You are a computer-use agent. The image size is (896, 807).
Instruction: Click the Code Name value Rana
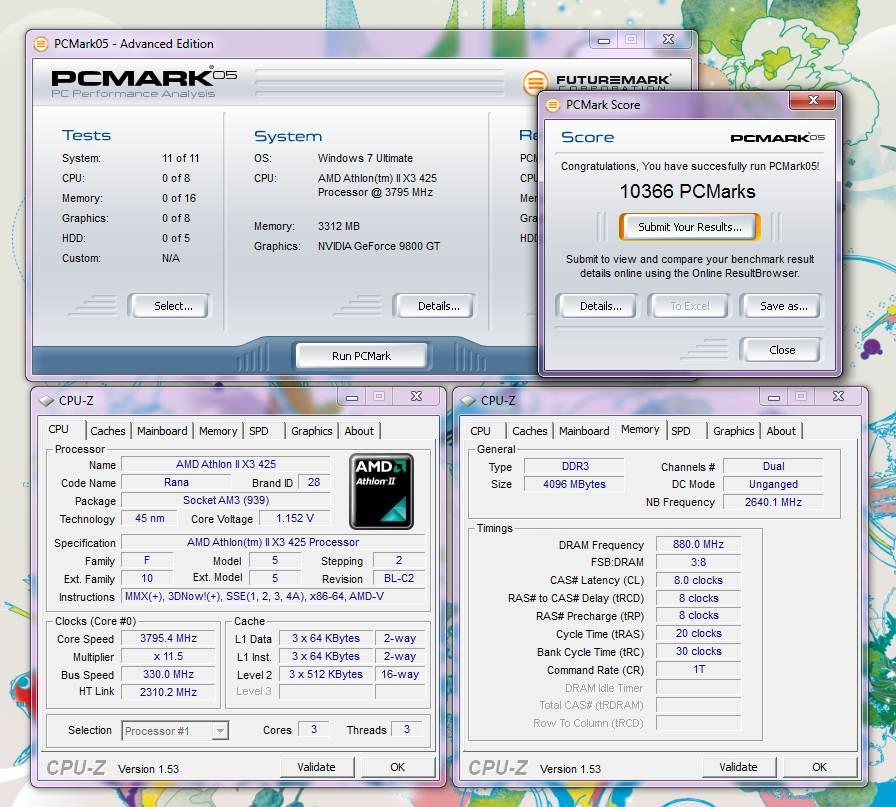[177, 482]
